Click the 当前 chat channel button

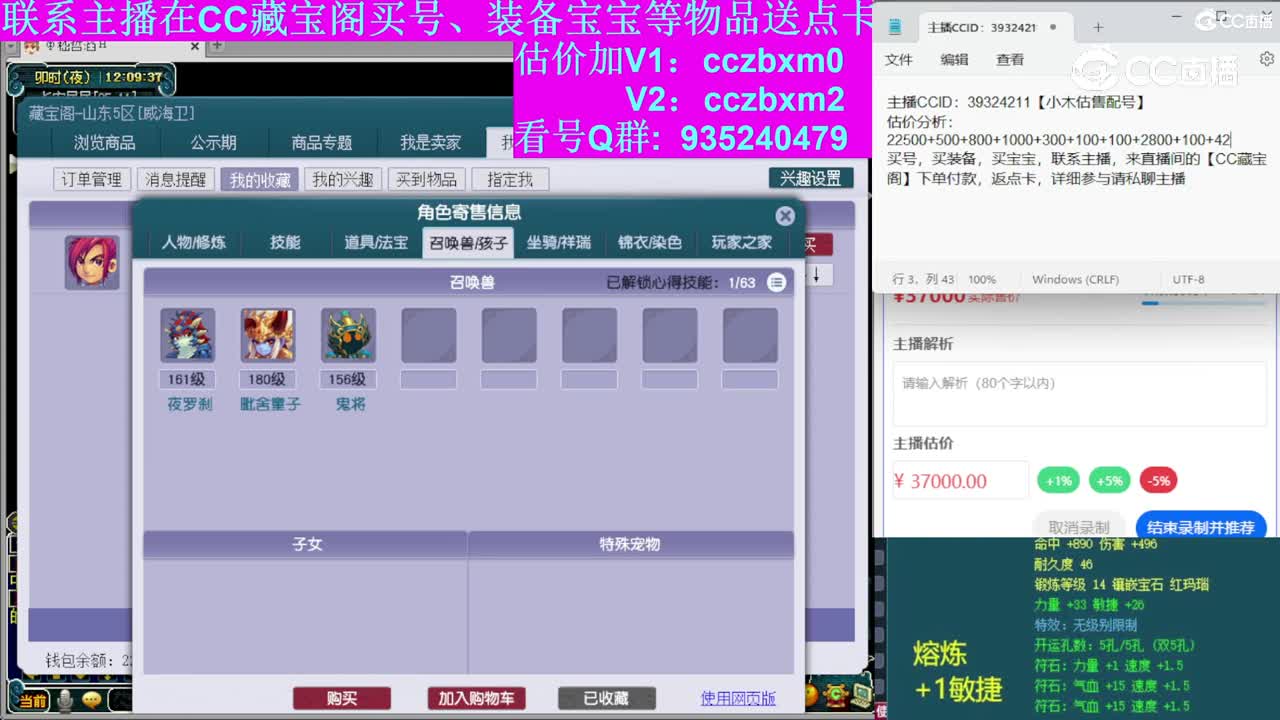pos(33,701)
